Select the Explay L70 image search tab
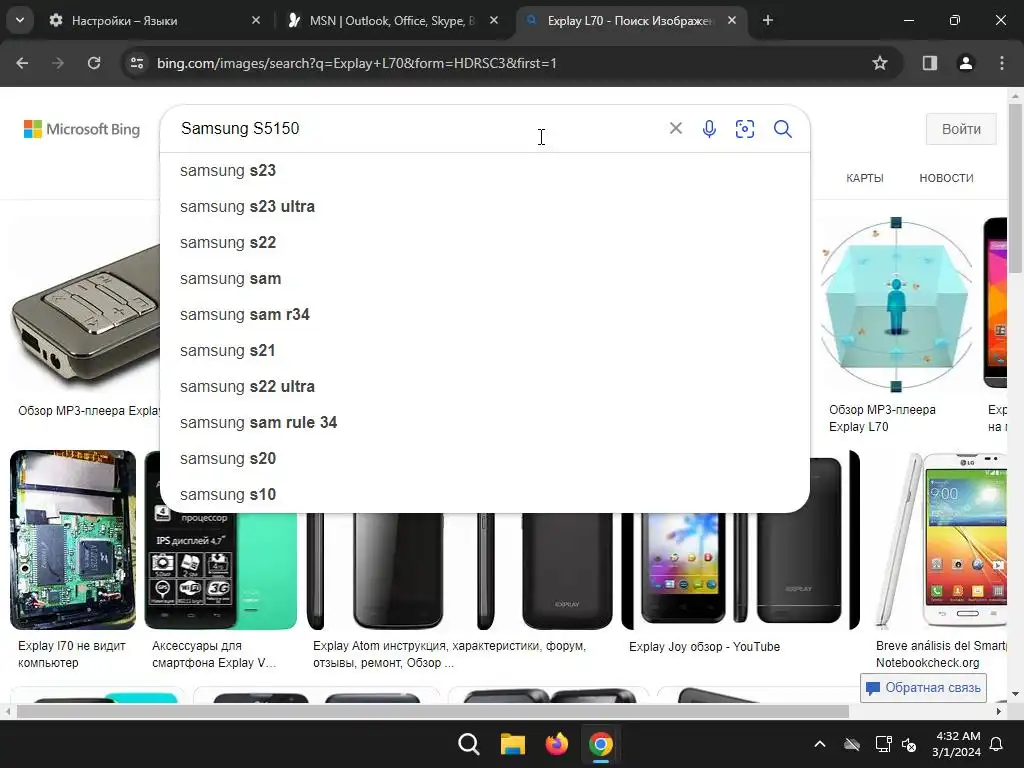This screenshot has width=1024, height=768. click(x=629, y=21)
